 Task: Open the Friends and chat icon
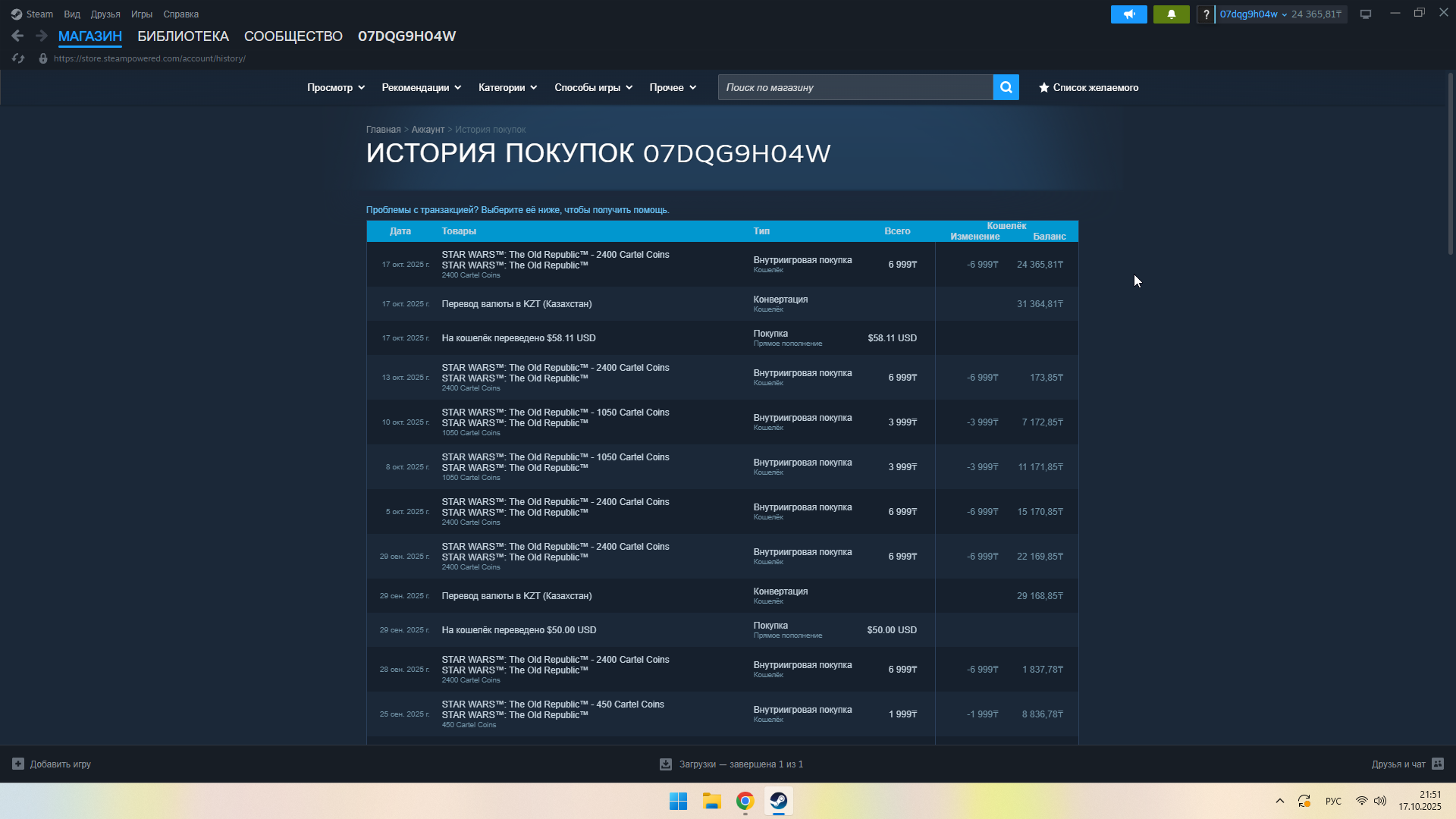[x=1438, y=764]
